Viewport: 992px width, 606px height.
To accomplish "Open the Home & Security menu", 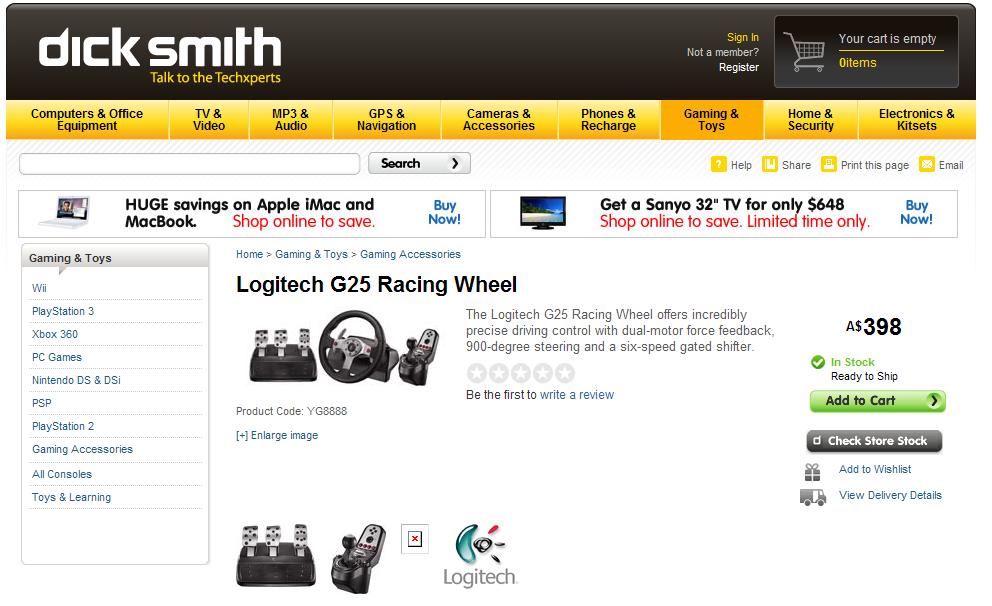I will (x=811, y=120).
